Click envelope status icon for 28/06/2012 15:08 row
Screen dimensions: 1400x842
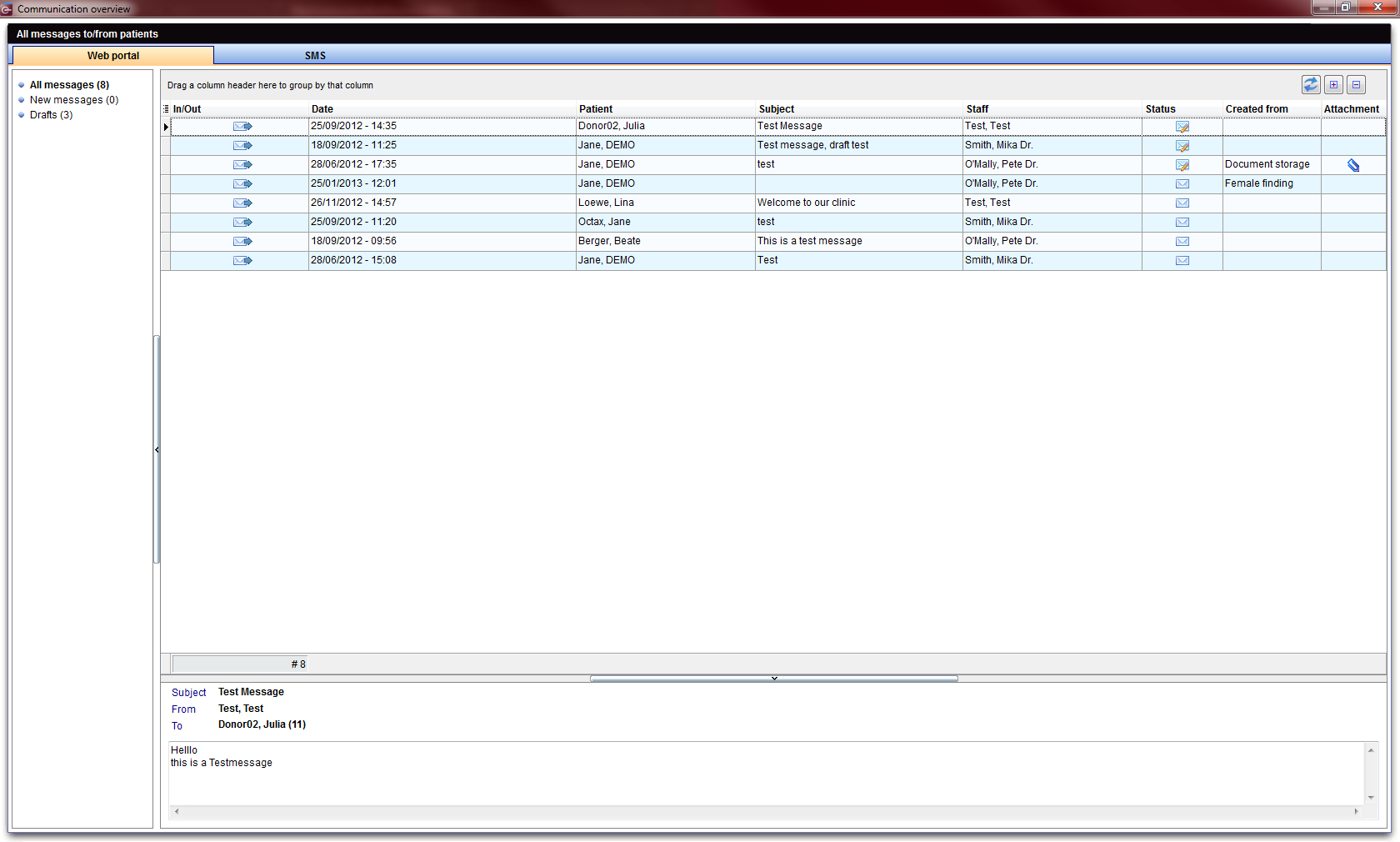pos(1182,260)
